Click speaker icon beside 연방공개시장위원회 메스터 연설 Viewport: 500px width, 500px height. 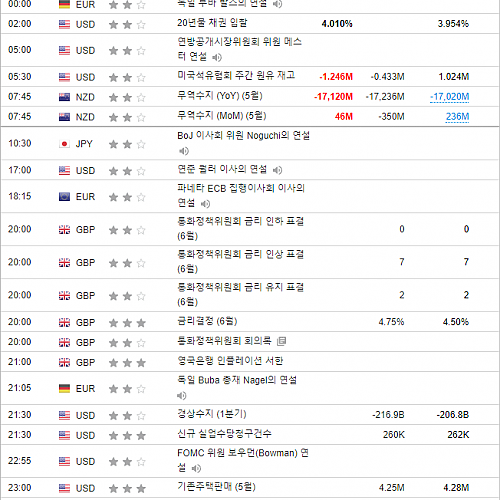tap(217, 57)
